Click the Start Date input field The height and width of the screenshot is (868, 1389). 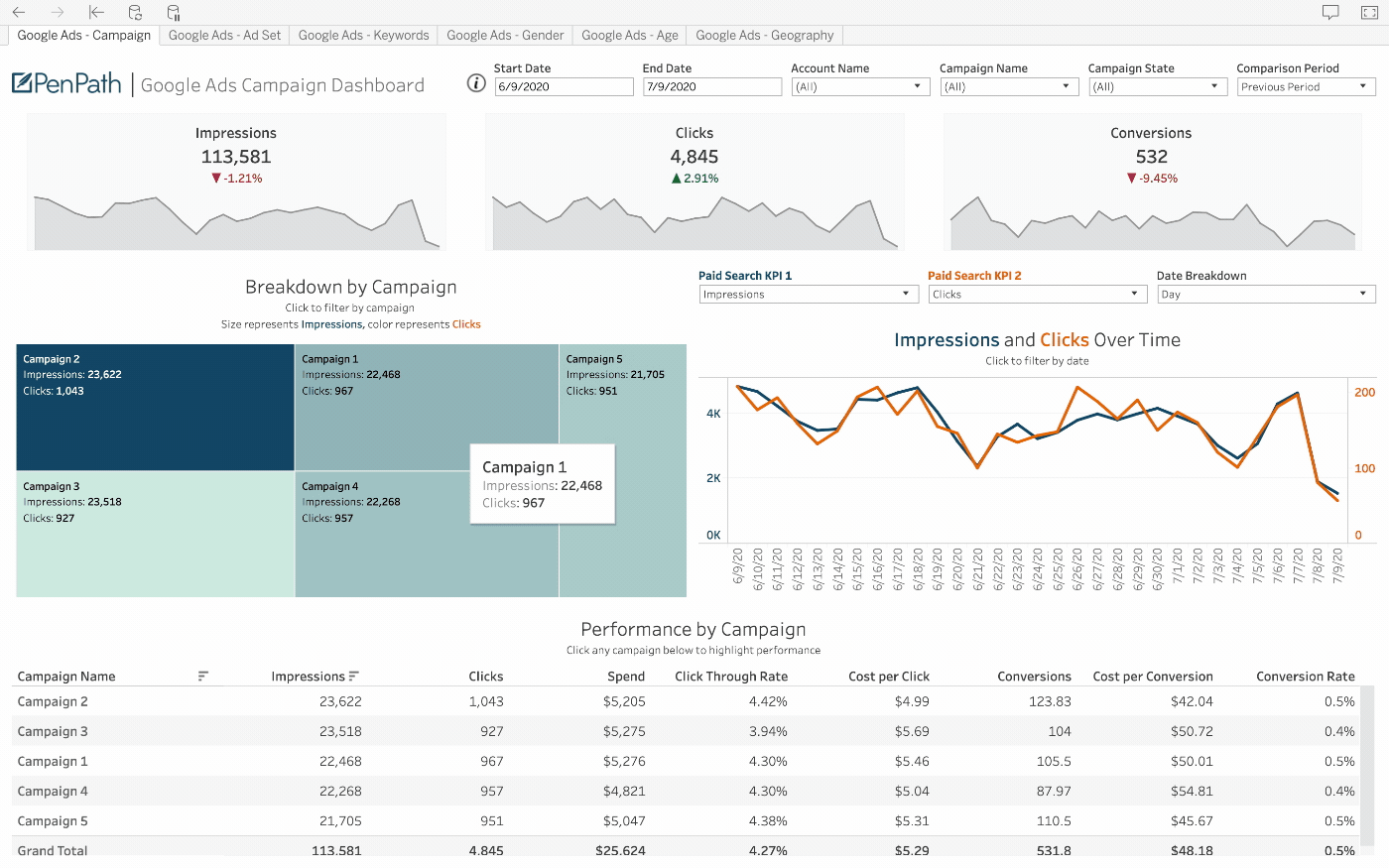point(564,86)
